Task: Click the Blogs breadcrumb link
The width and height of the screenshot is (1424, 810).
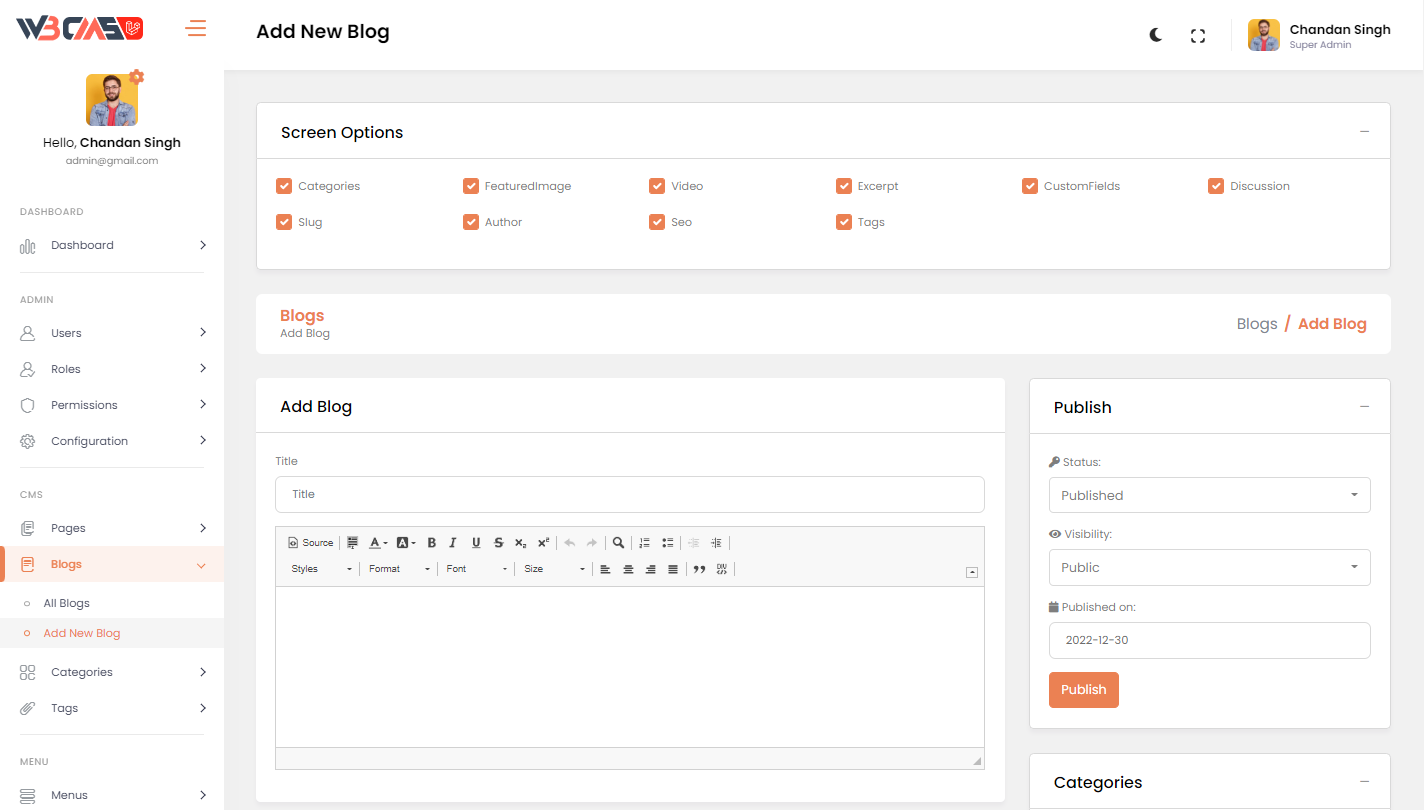Action: coord(1256,324)
